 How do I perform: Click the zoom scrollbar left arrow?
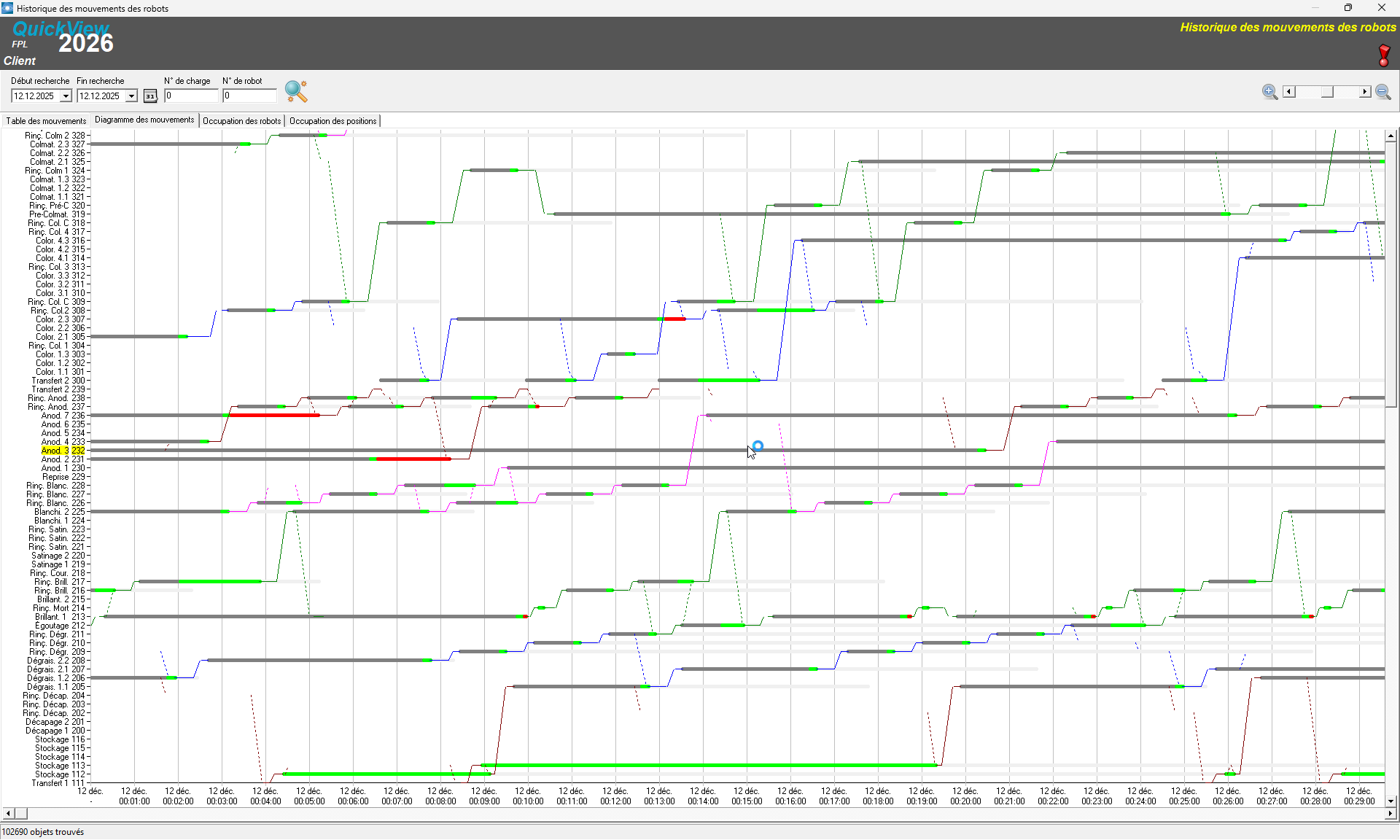1289,92
